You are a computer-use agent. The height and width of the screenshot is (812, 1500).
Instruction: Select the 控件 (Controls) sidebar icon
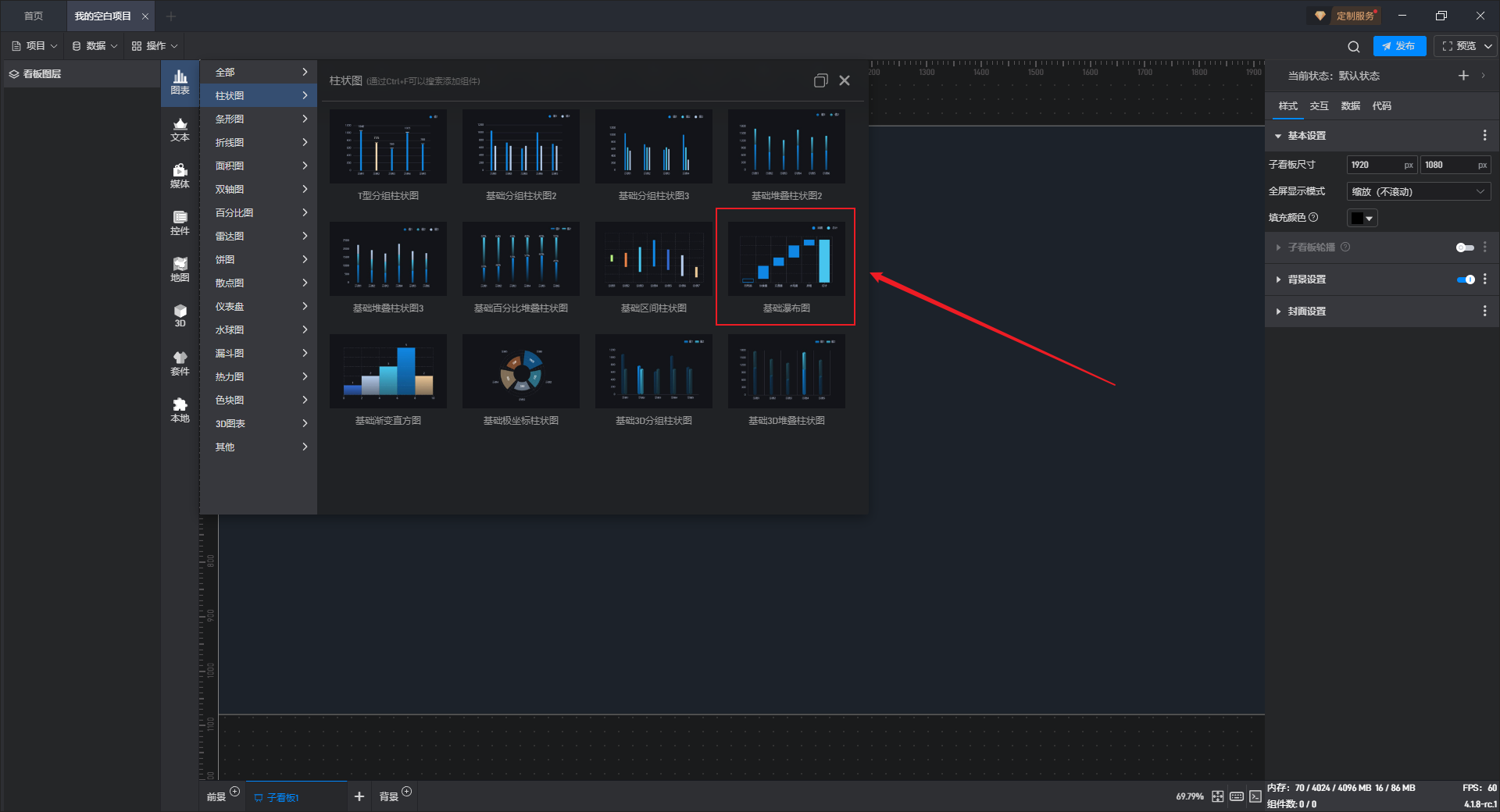pos(180,223)
